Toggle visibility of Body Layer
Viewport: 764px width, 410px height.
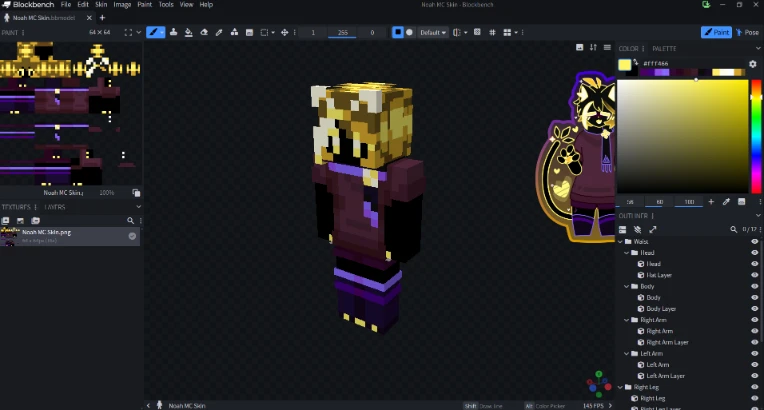pyautogui.click(x=755, y=309)
